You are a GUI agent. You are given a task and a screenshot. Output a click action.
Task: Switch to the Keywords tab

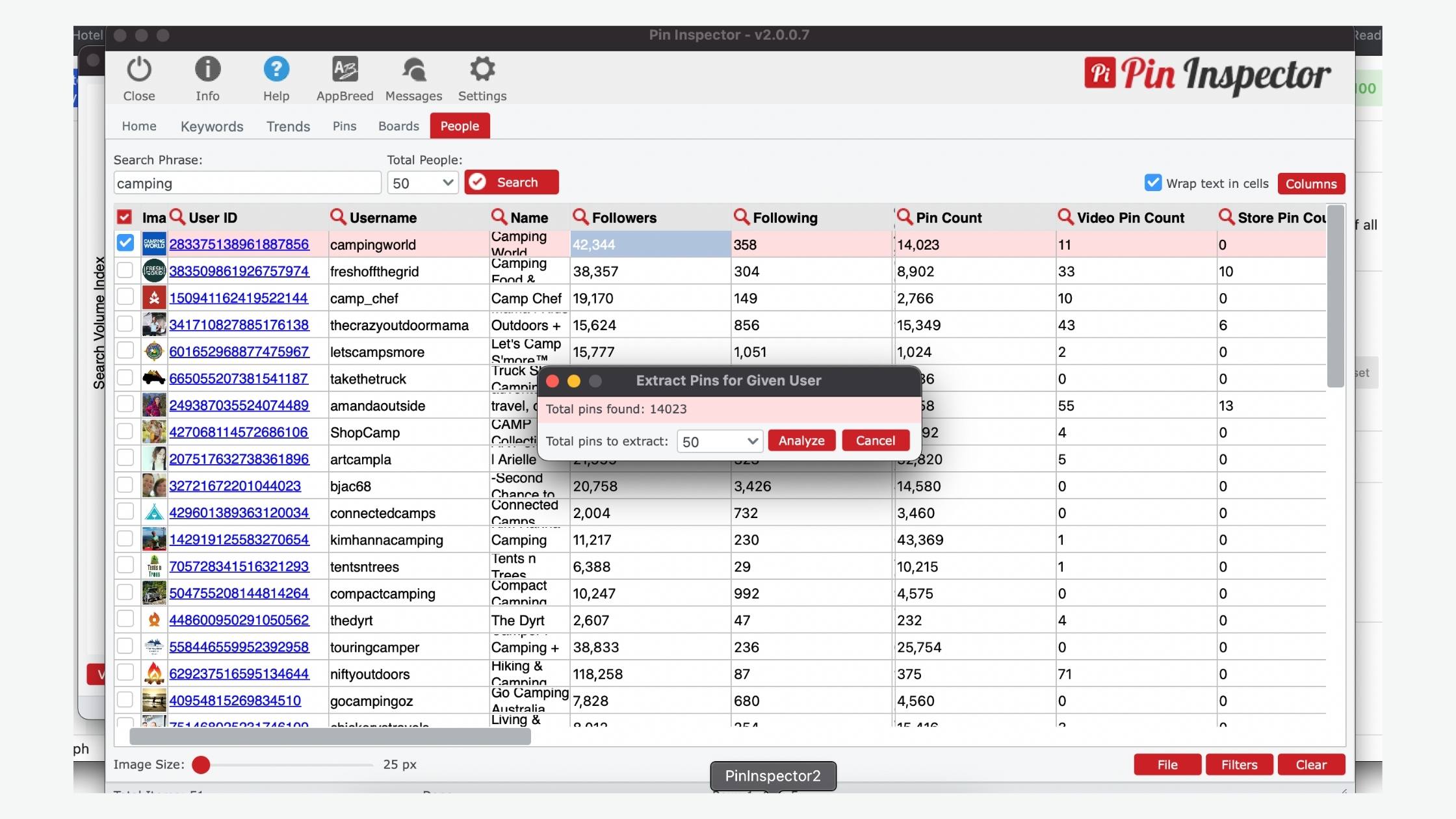212,126
